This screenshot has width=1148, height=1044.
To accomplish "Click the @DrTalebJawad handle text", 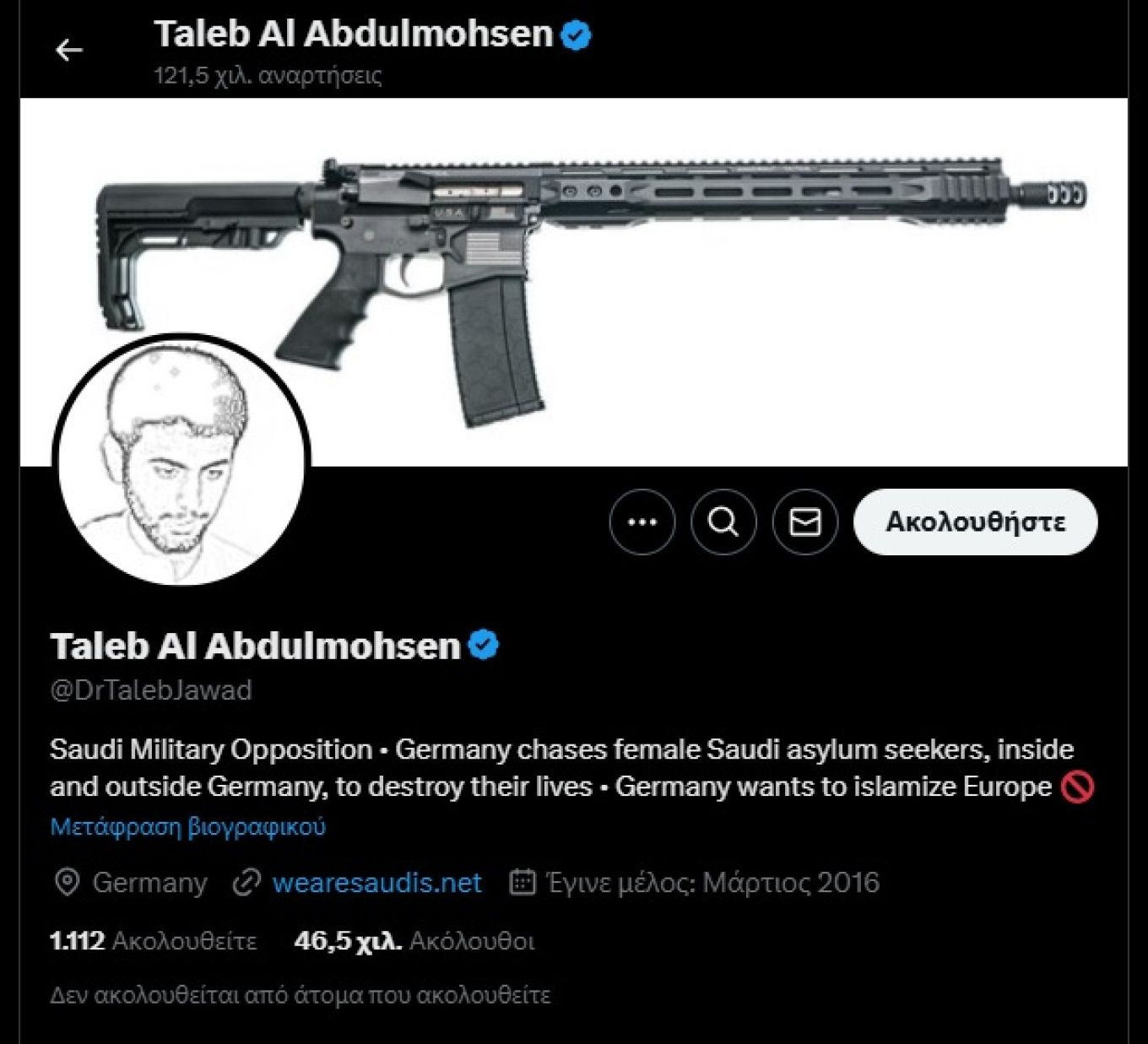I will click(x=151, y=690).
